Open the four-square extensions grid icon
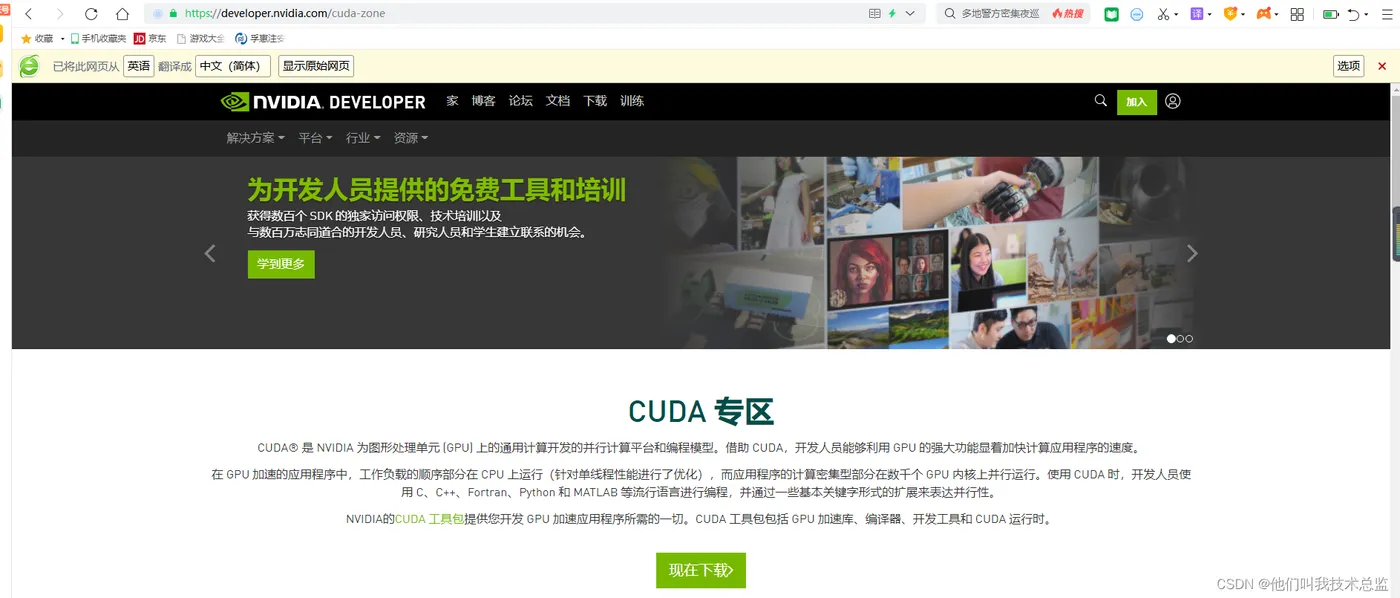The height and width of the screenshot is (598, 1400). click(x=1297, y=14)
